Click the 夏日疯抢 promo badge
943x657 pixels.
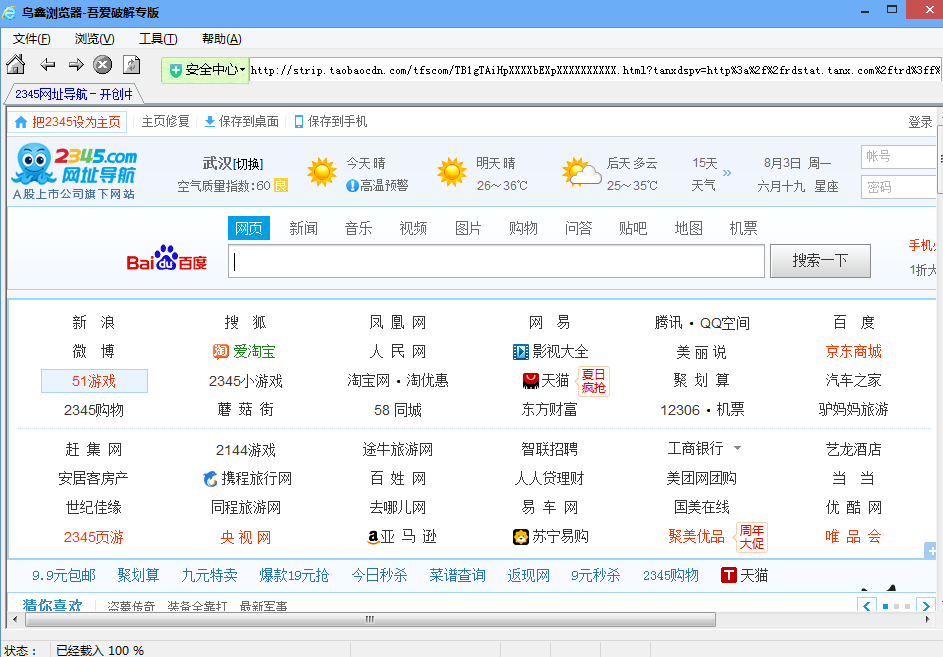[594, 381]
